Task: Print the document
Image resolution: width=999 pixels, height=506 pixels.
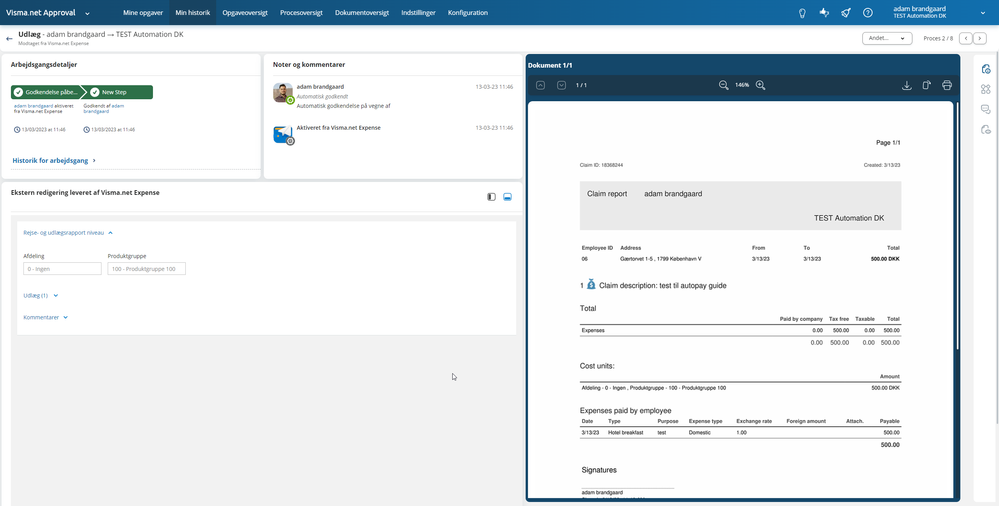Action: click(947, 85)
